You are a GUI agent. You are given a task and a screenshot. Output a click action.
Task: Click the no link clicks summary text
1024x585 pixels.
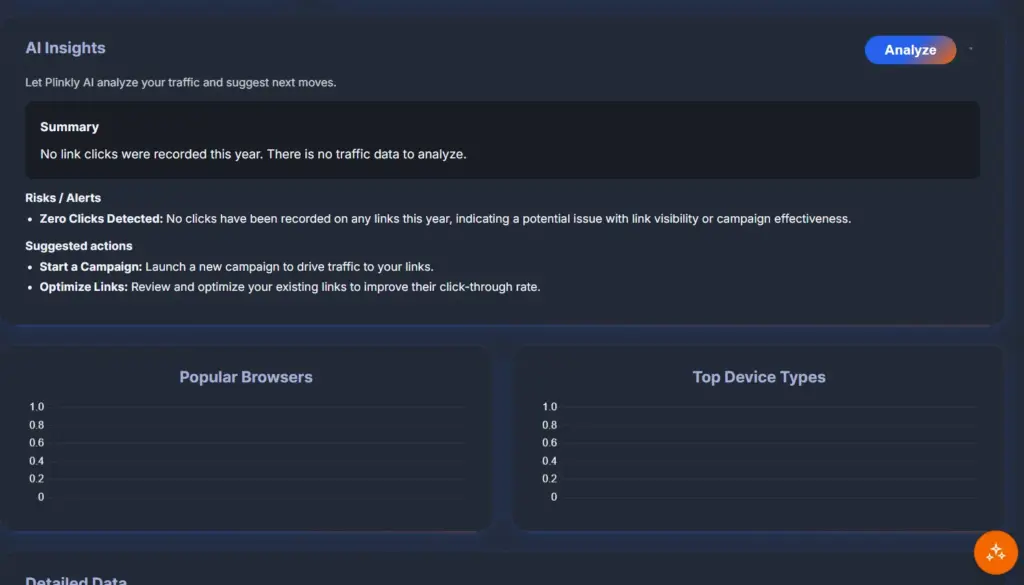(253, 155)
